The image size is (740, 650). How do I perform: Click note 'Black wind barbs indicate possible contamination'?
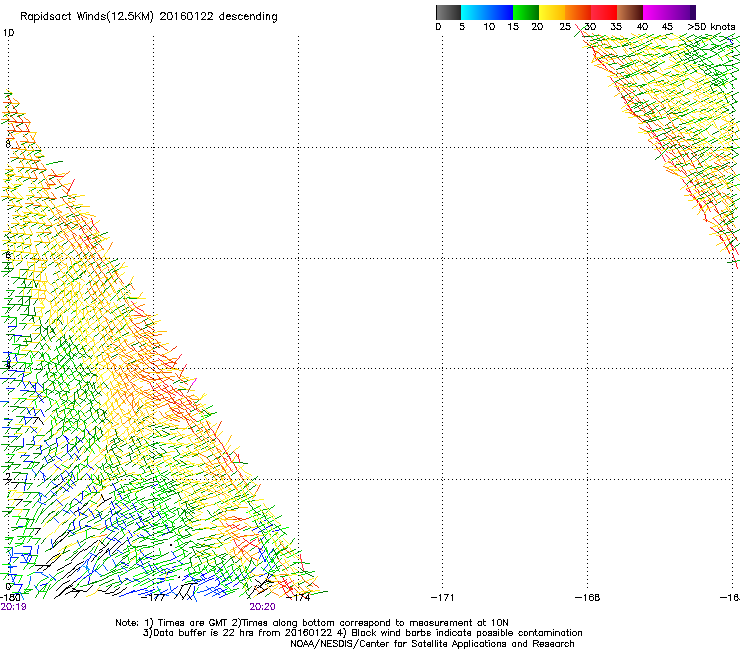(x=467, y=633)
